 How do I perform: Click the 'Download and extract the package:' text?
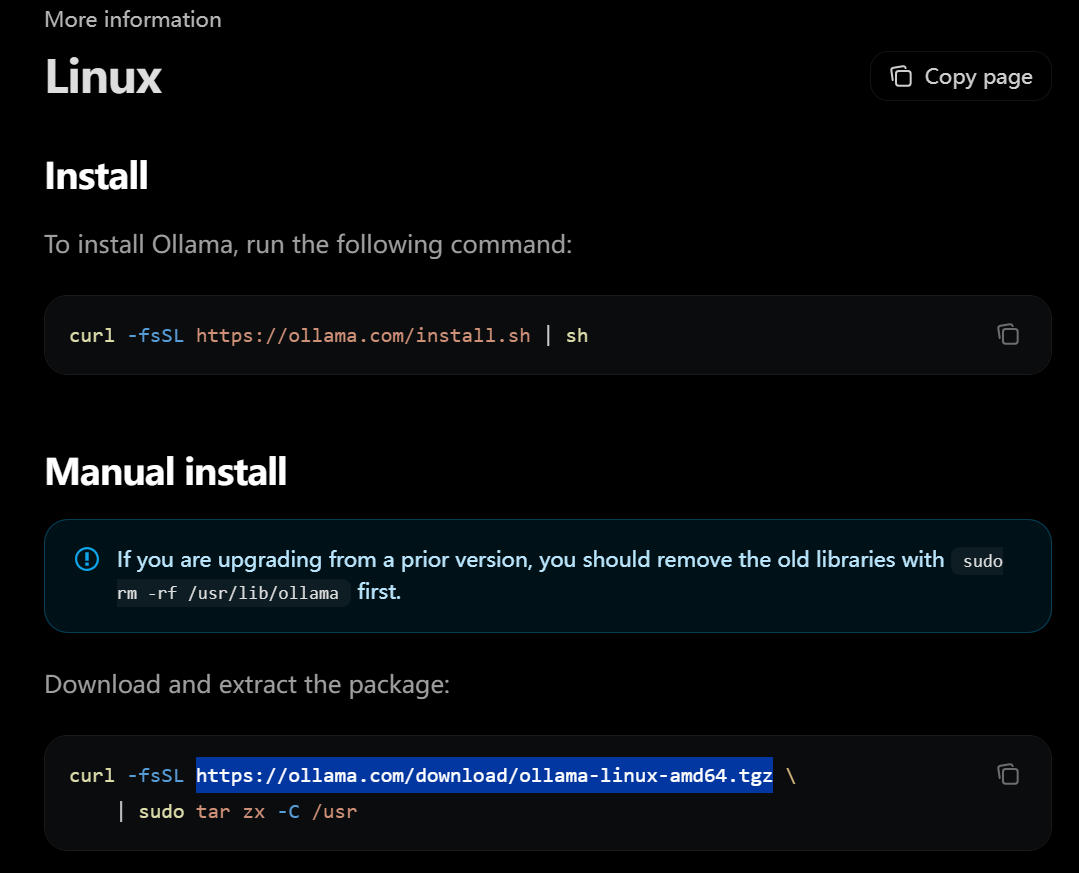pos(247,685)
